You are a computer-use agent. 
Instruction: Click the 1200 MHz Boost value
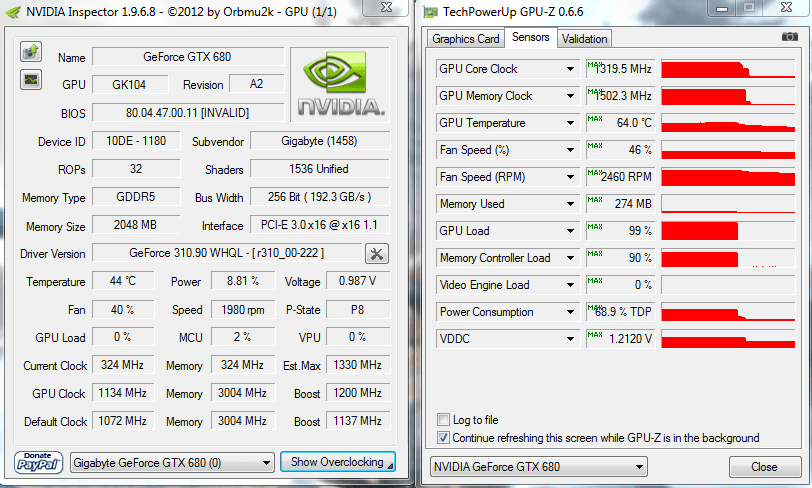pos(358,393)
